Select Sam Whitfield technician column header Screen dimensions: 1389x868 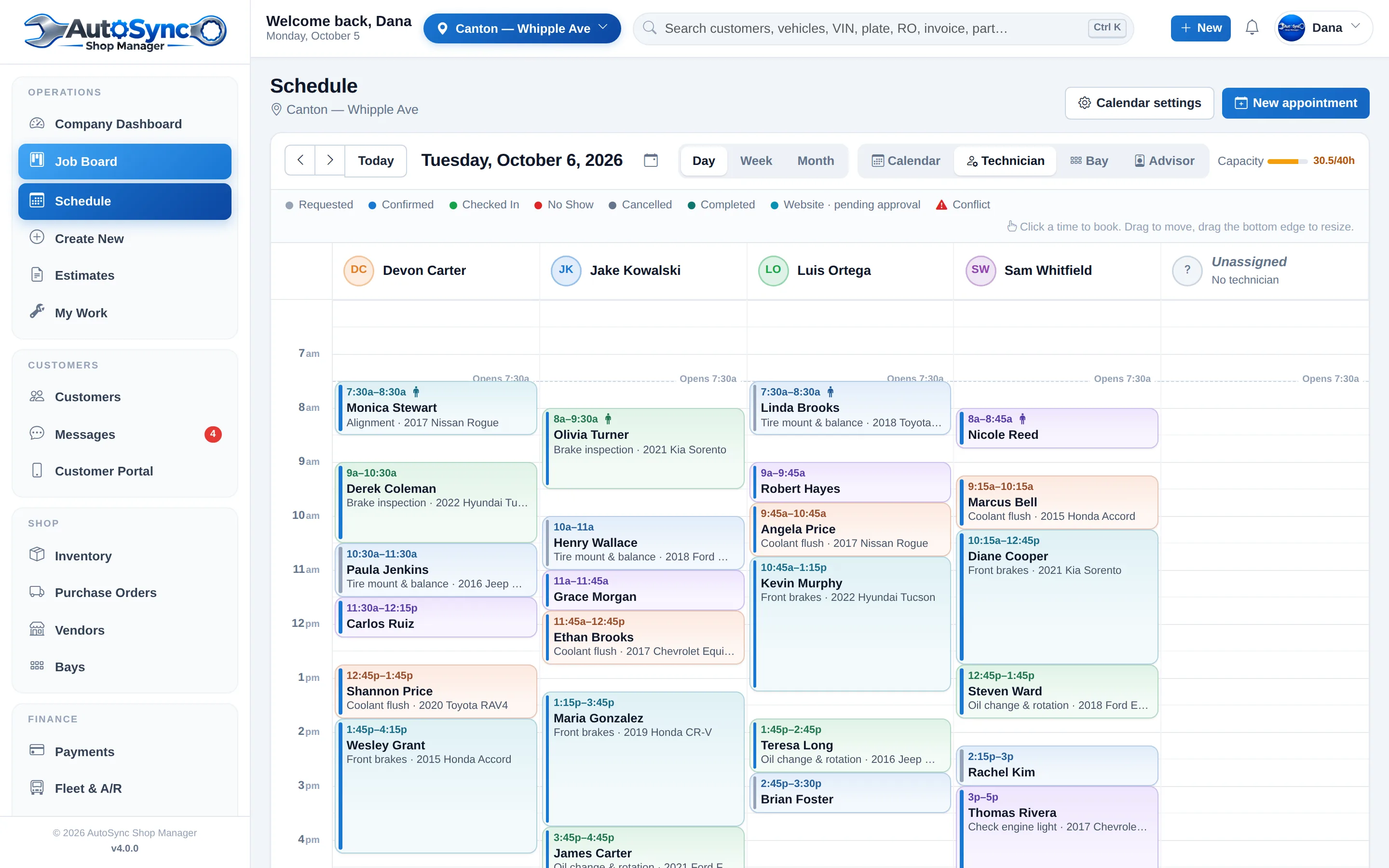(1056, 271)
